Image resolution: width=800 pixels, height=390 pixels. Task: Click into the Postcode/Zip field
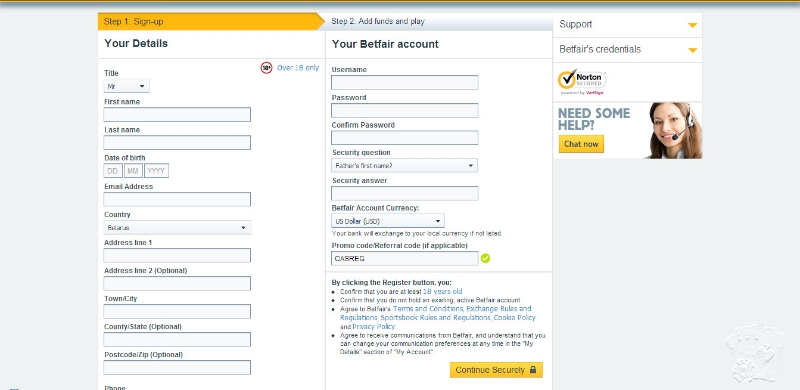(177, 368)
